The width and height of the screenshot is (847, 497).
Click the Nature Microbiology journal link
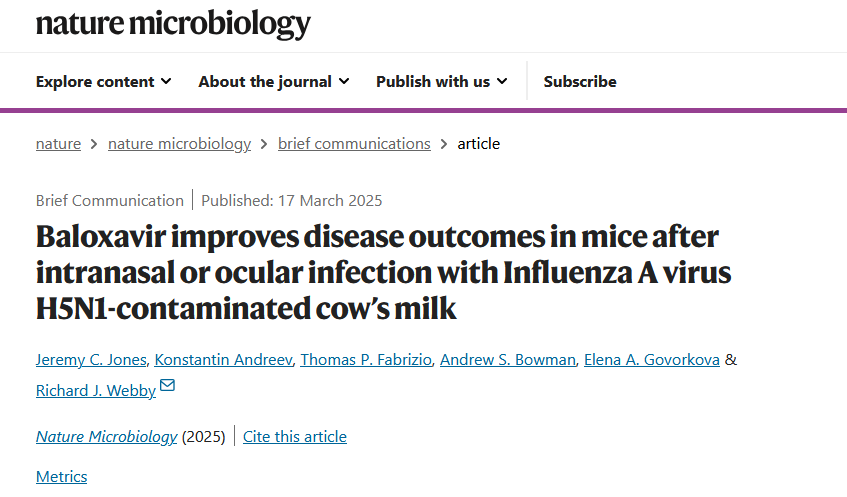106,437
